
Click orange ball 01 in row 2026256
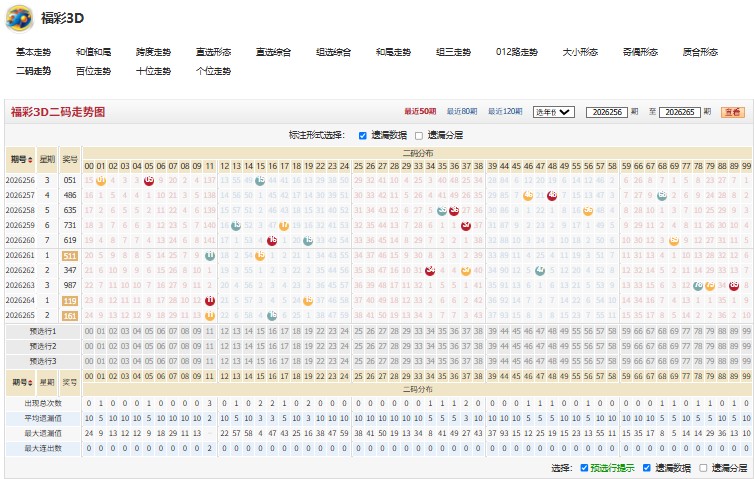coord(101,181)
